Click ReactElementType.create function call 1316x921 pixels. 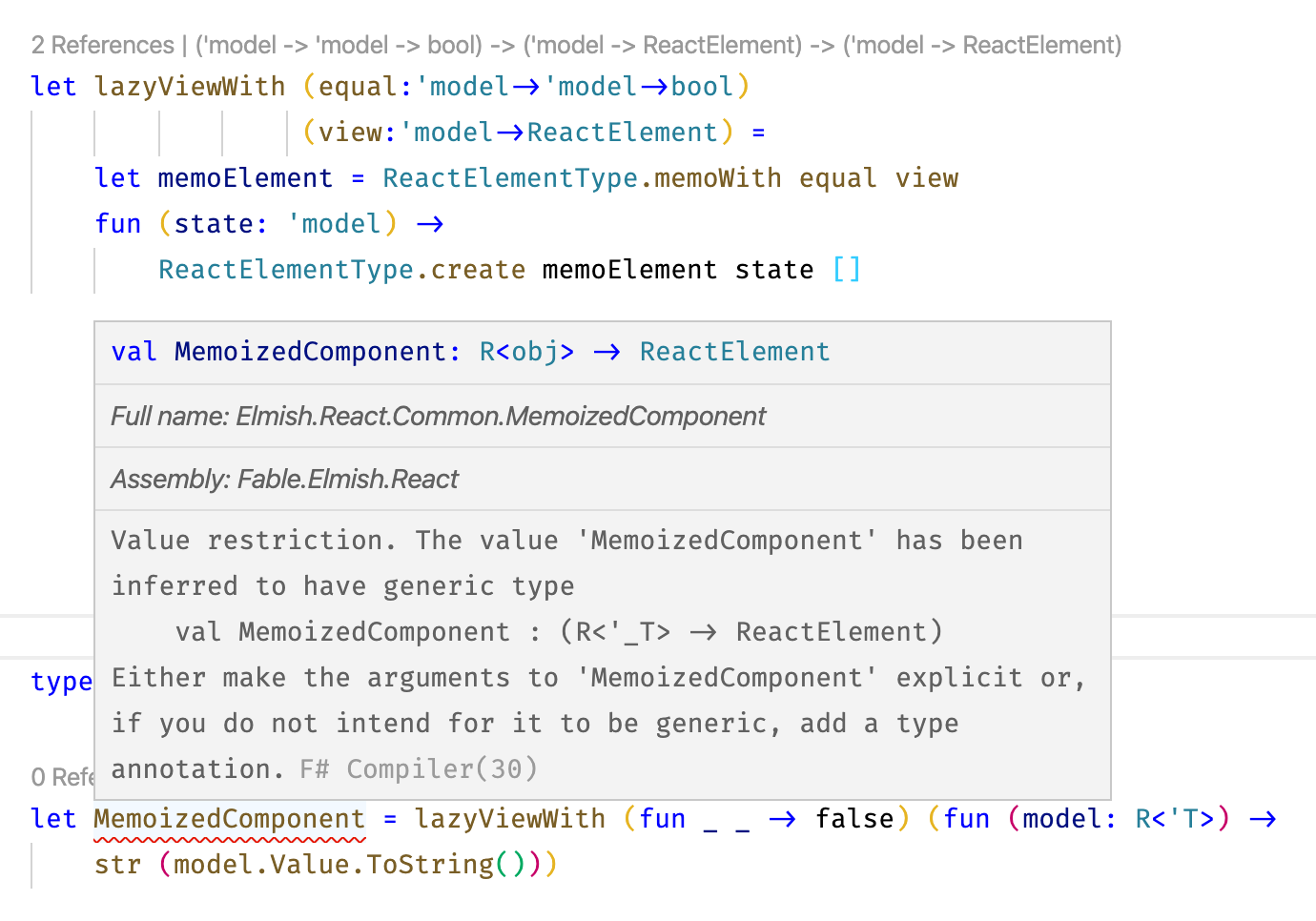point(341,269)
